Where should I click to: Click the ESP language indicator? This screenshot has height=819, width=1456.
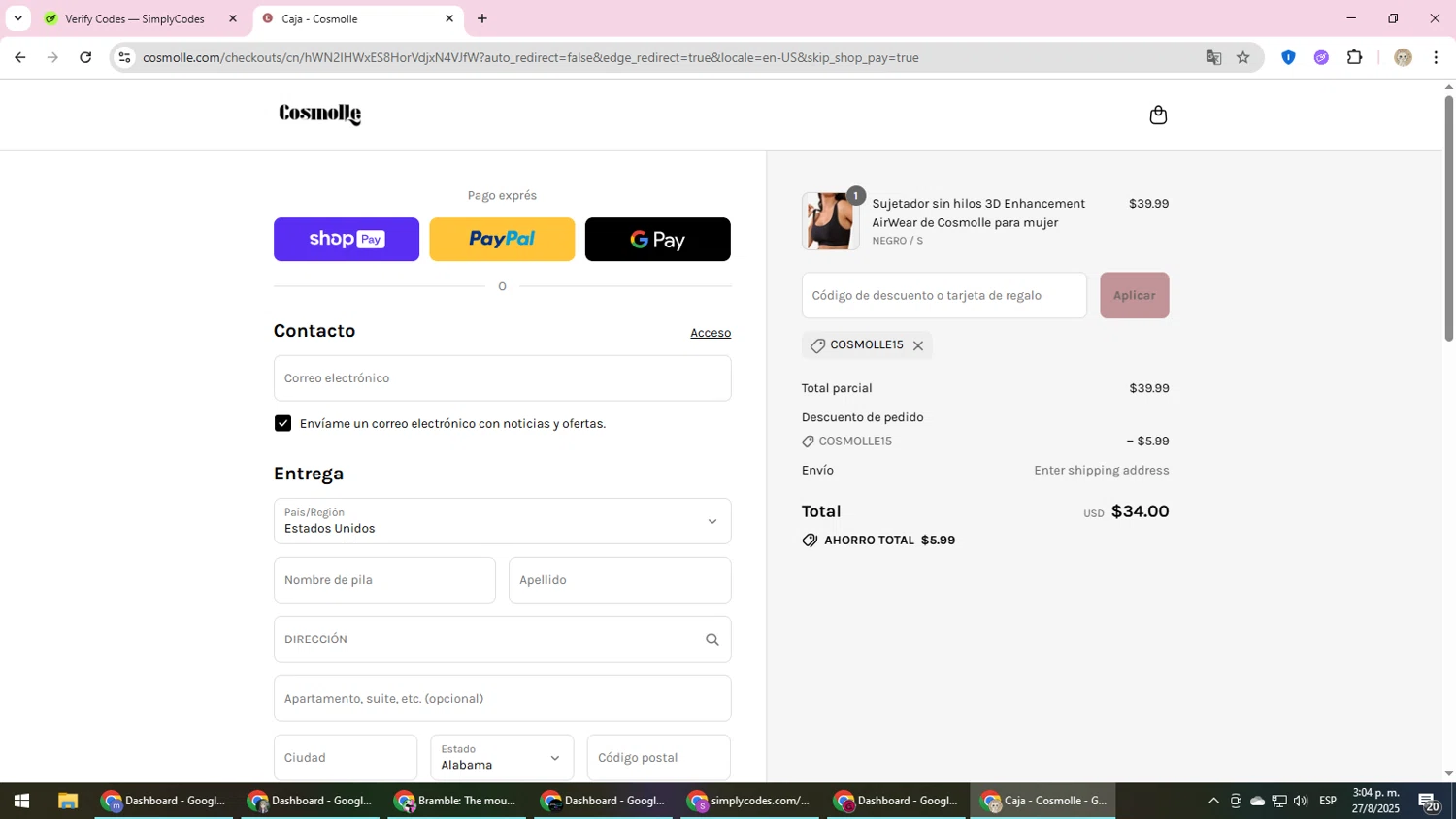pos(1328,801)
